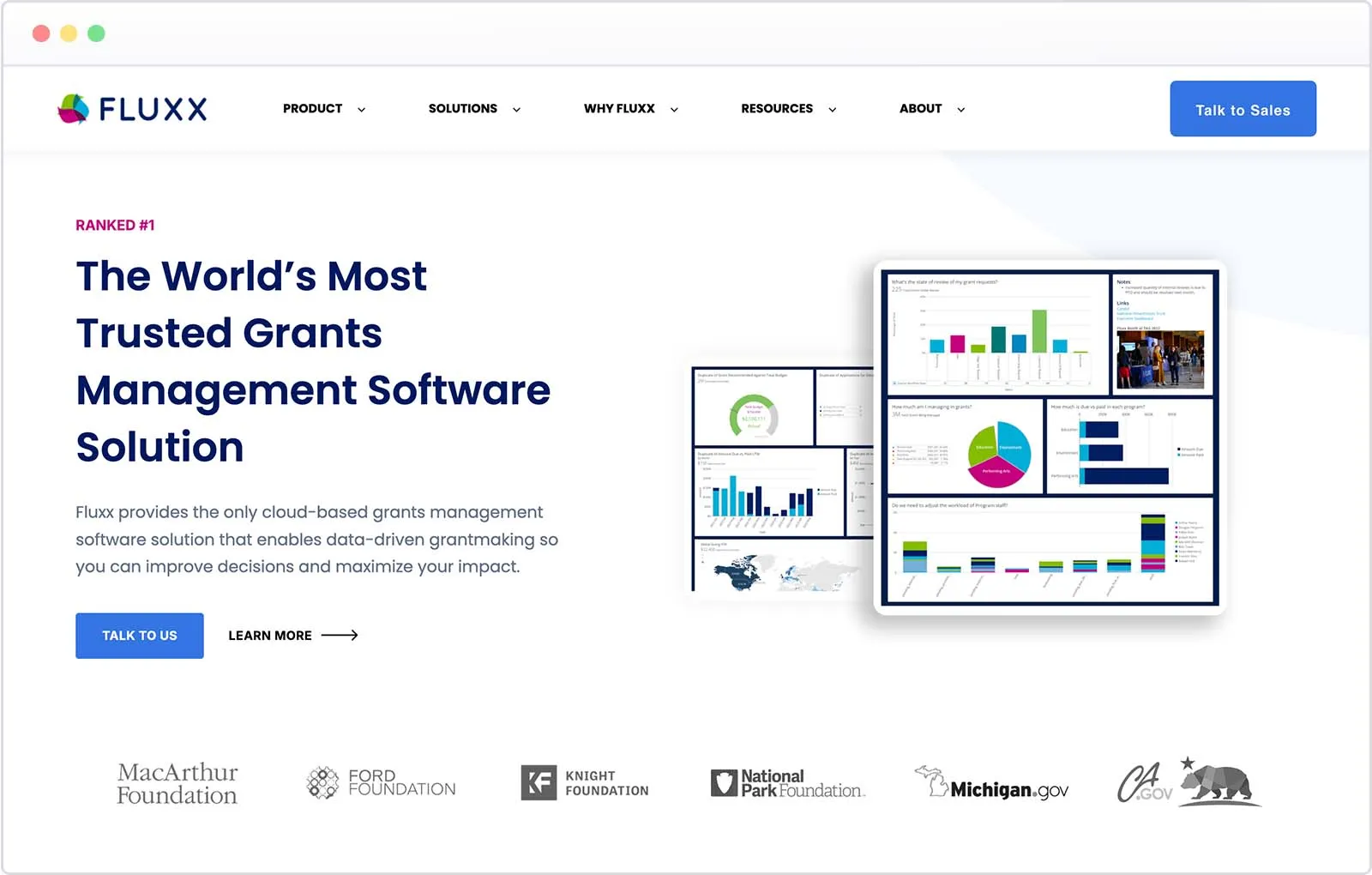Click the CA.gov bear logo

tap(1188, 781)
